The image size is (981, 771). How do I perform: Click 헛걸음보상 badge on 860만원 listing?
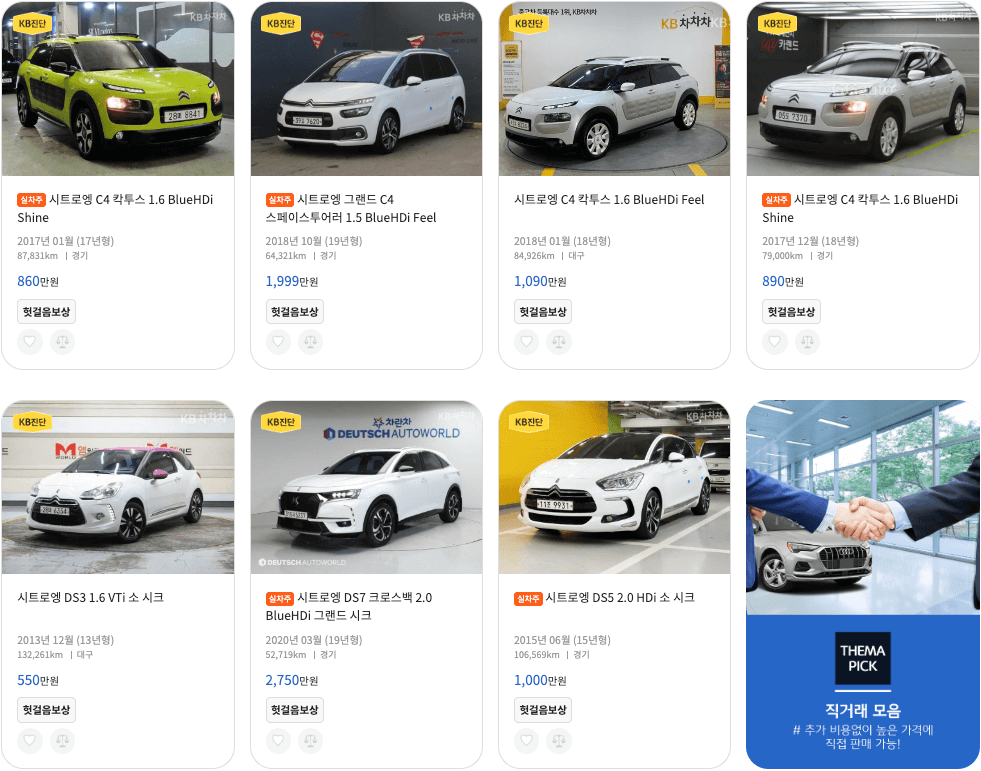46,312
